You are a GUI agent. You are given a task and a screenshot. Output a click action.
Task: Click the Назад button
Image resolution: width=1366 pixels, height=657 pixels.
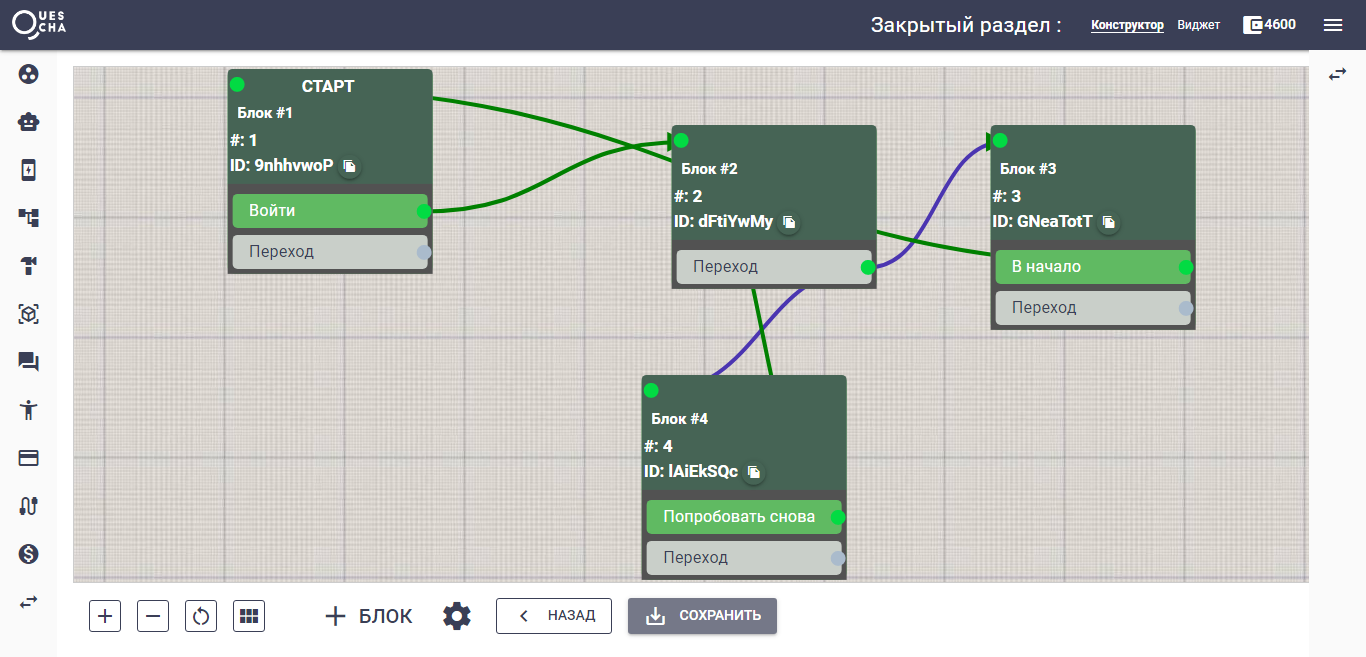(x=554, y=616)
